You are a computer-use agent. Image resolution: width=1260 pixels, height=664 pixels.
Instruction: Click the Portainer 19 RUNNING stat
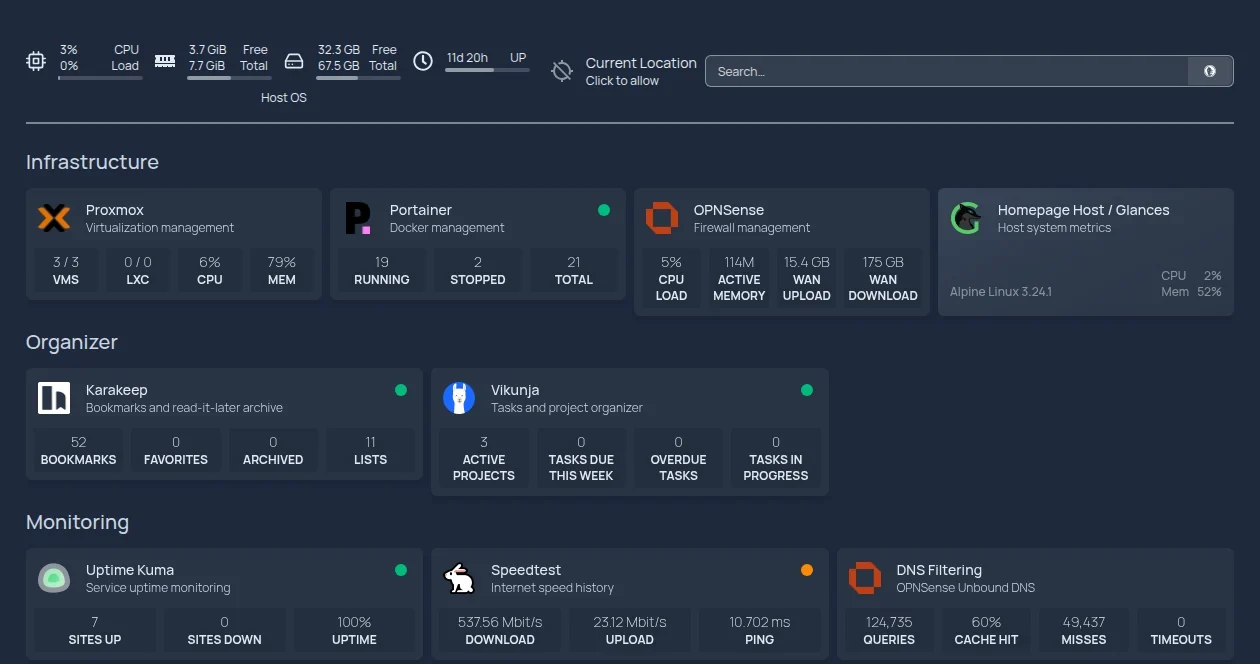382,270
